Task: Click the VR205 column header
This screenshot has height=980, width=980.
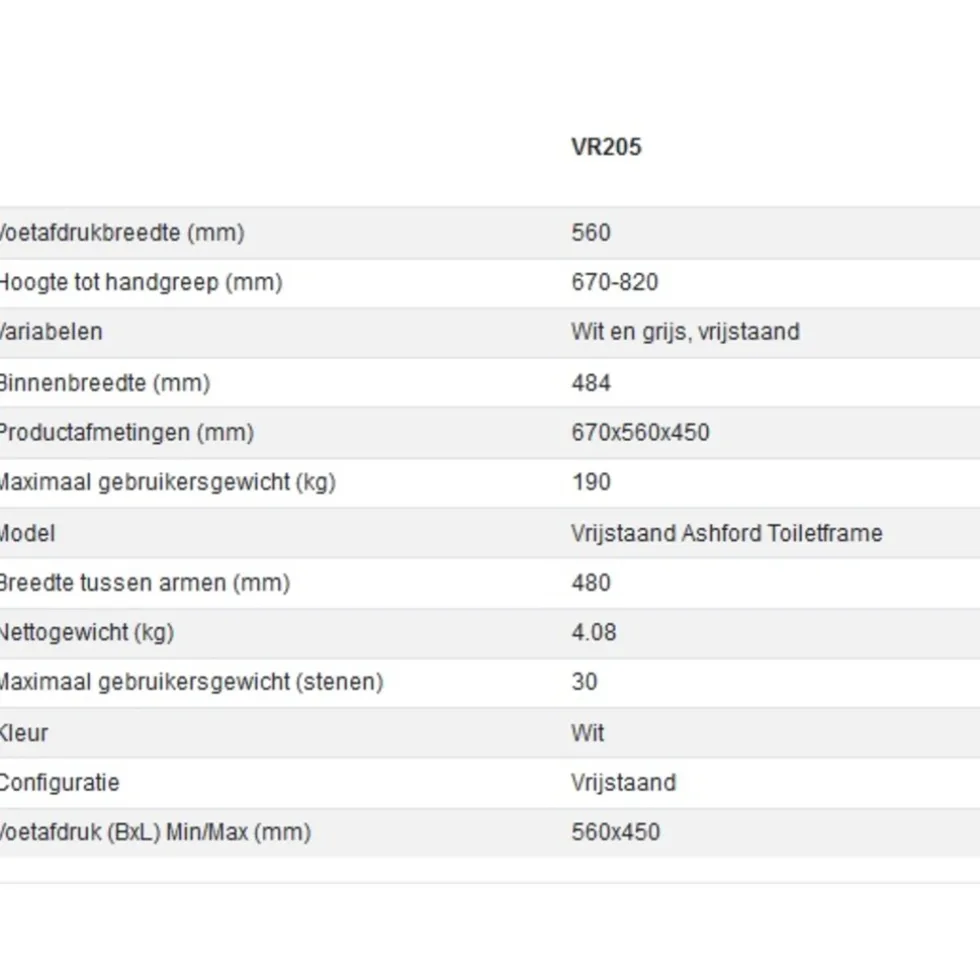Action: (x=606, y=147)
